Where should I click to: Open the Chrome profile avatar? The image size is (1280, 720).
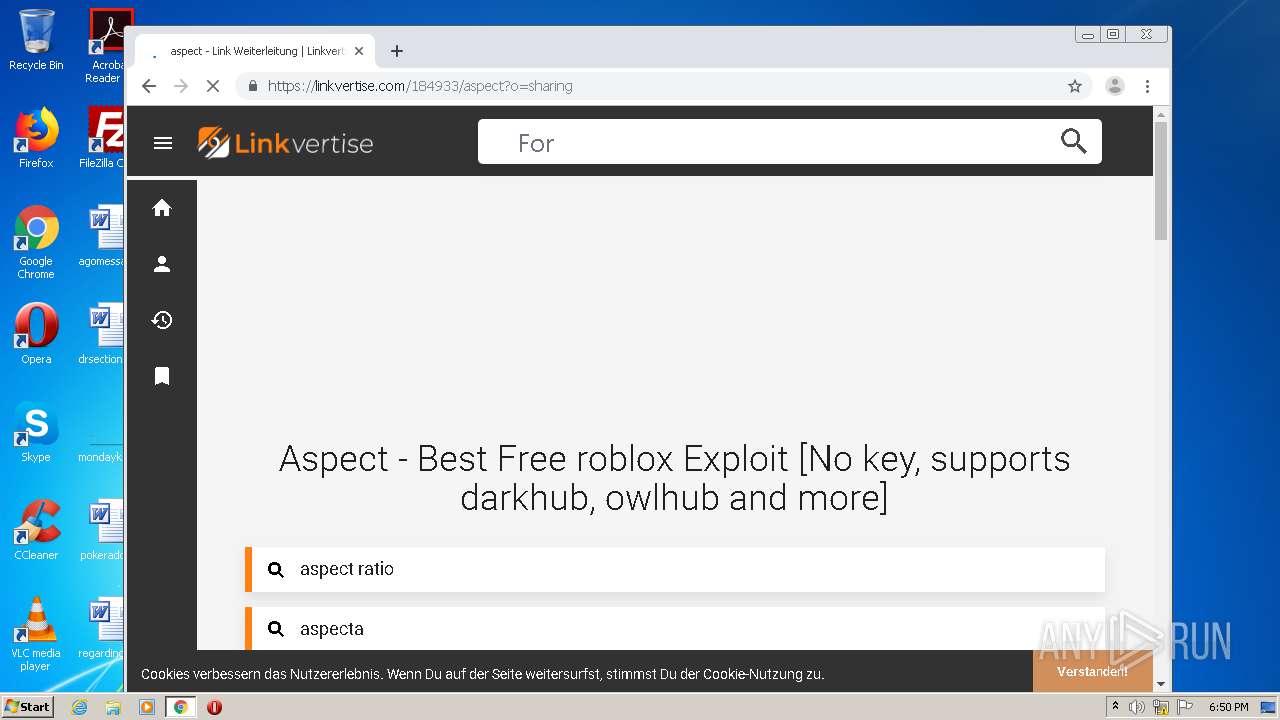point(1114,86)
